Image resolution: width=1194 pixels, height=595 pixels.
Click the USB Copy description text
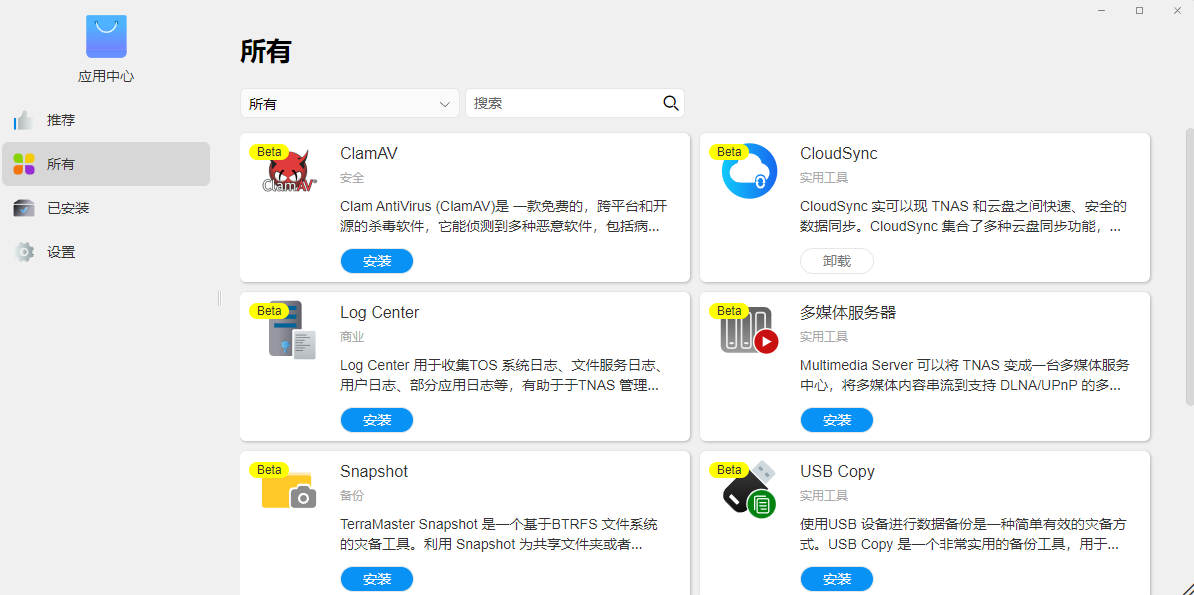coord(963,535)
